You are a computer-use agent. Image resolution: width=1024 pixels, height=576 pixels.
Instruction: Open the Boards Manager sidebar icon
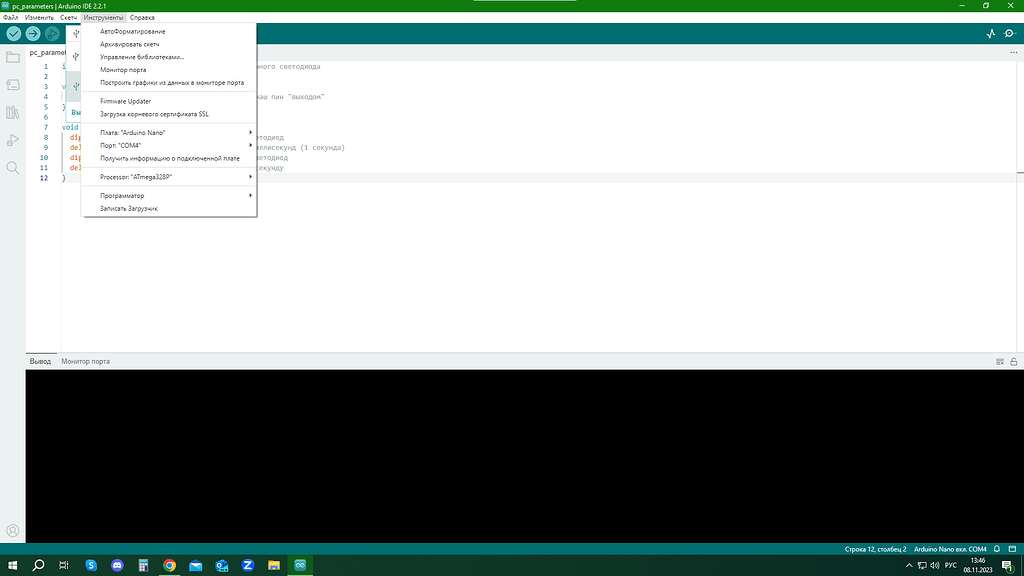tap(13, 85)
